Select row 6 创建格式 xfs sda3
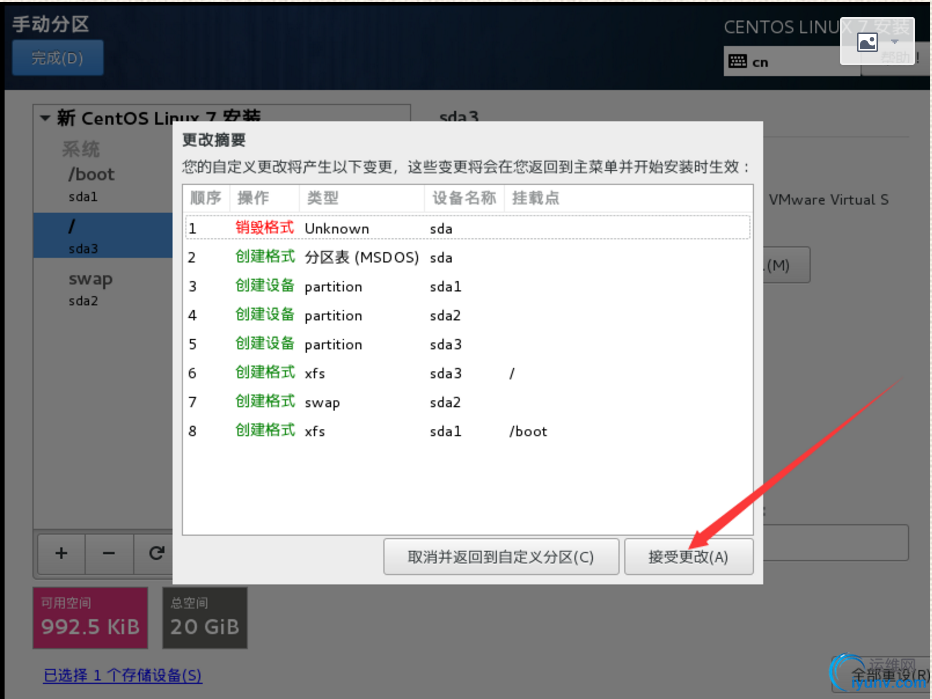This screenshot has width=932, height=699. coord(468,373)
